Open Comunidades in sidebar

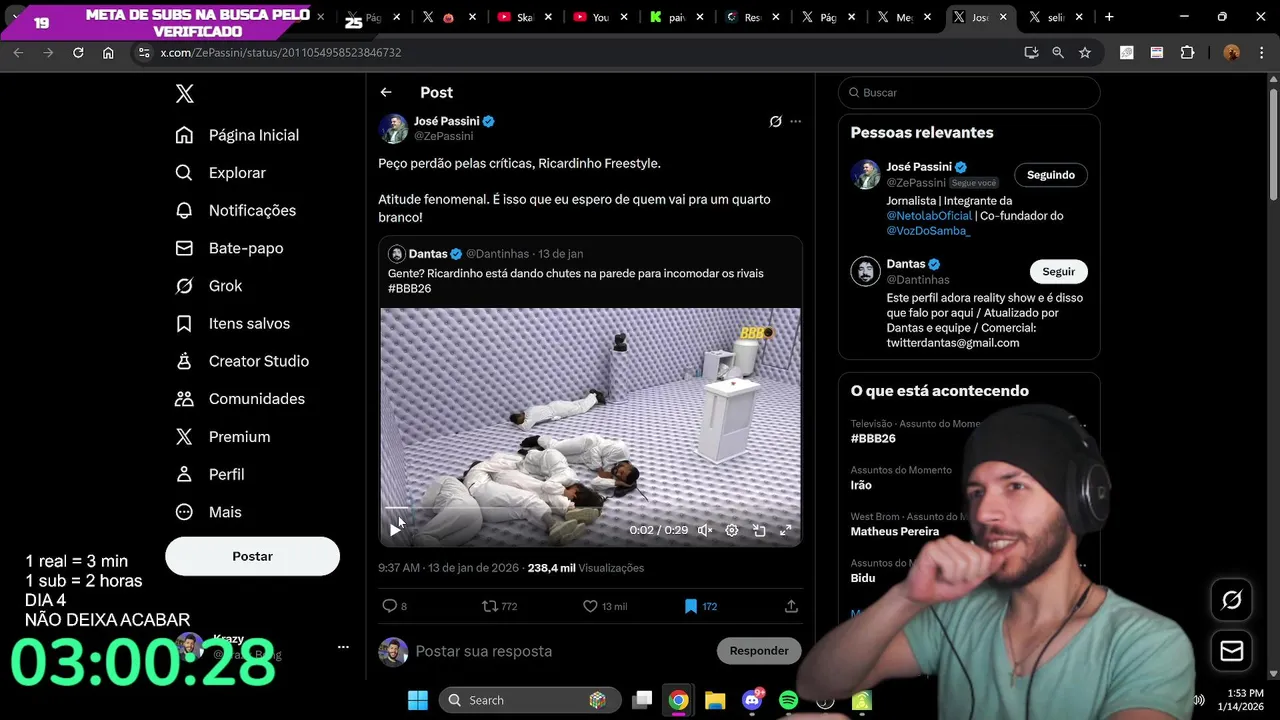tap(239, 399)
